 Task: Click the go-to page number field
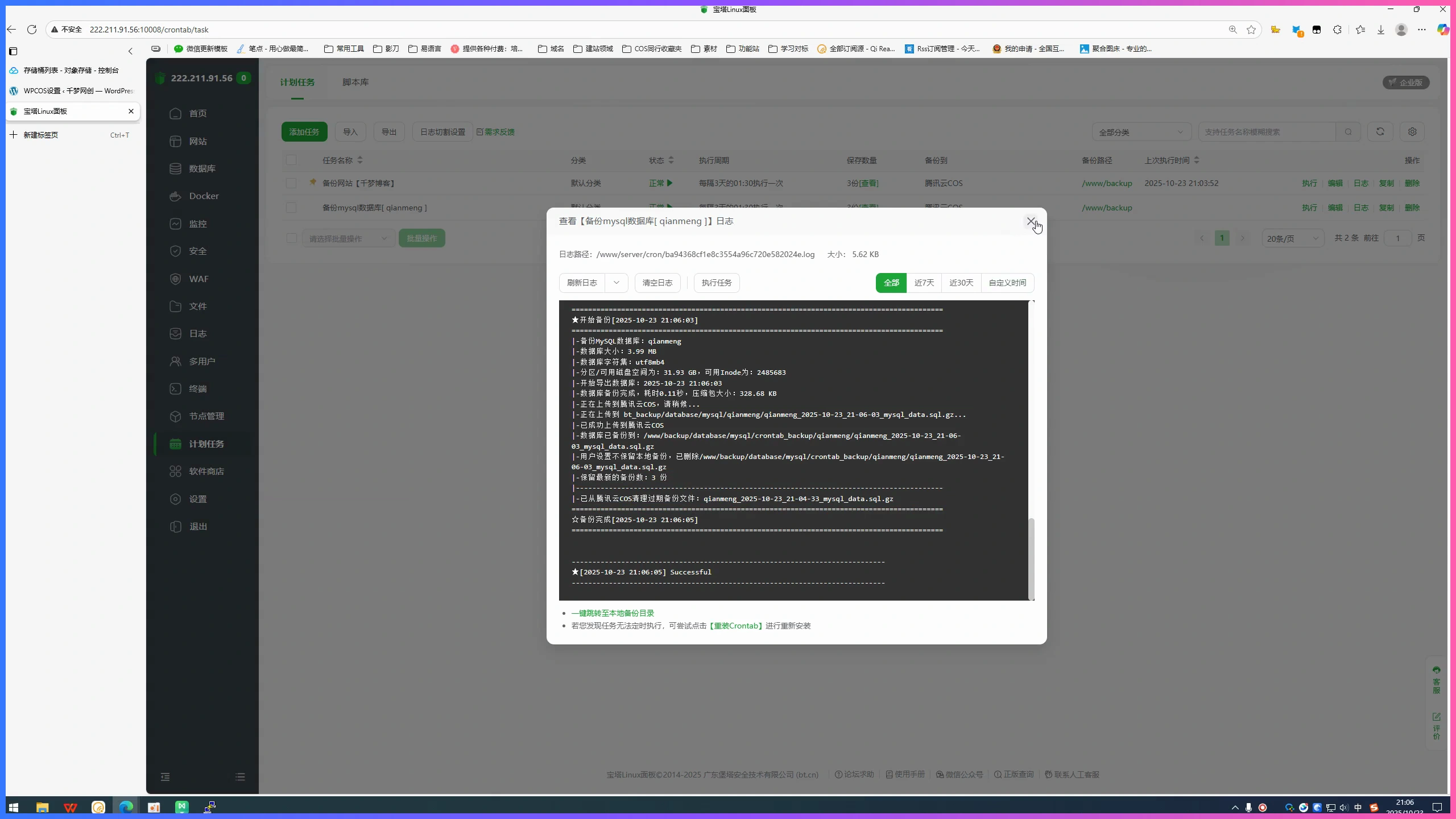coord(1397,238)
